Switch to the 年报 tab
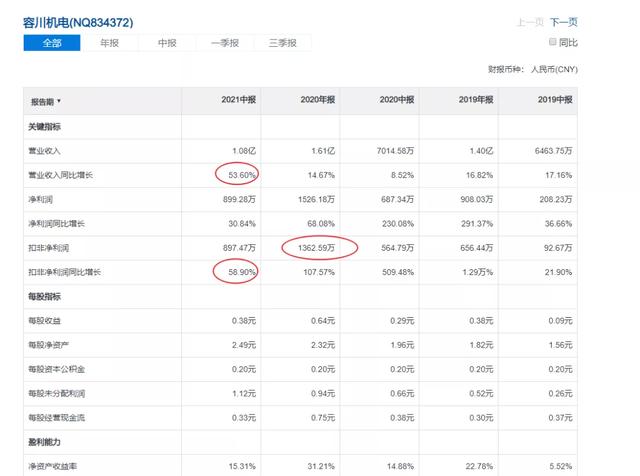640x476 pixels. click(109, 43)
